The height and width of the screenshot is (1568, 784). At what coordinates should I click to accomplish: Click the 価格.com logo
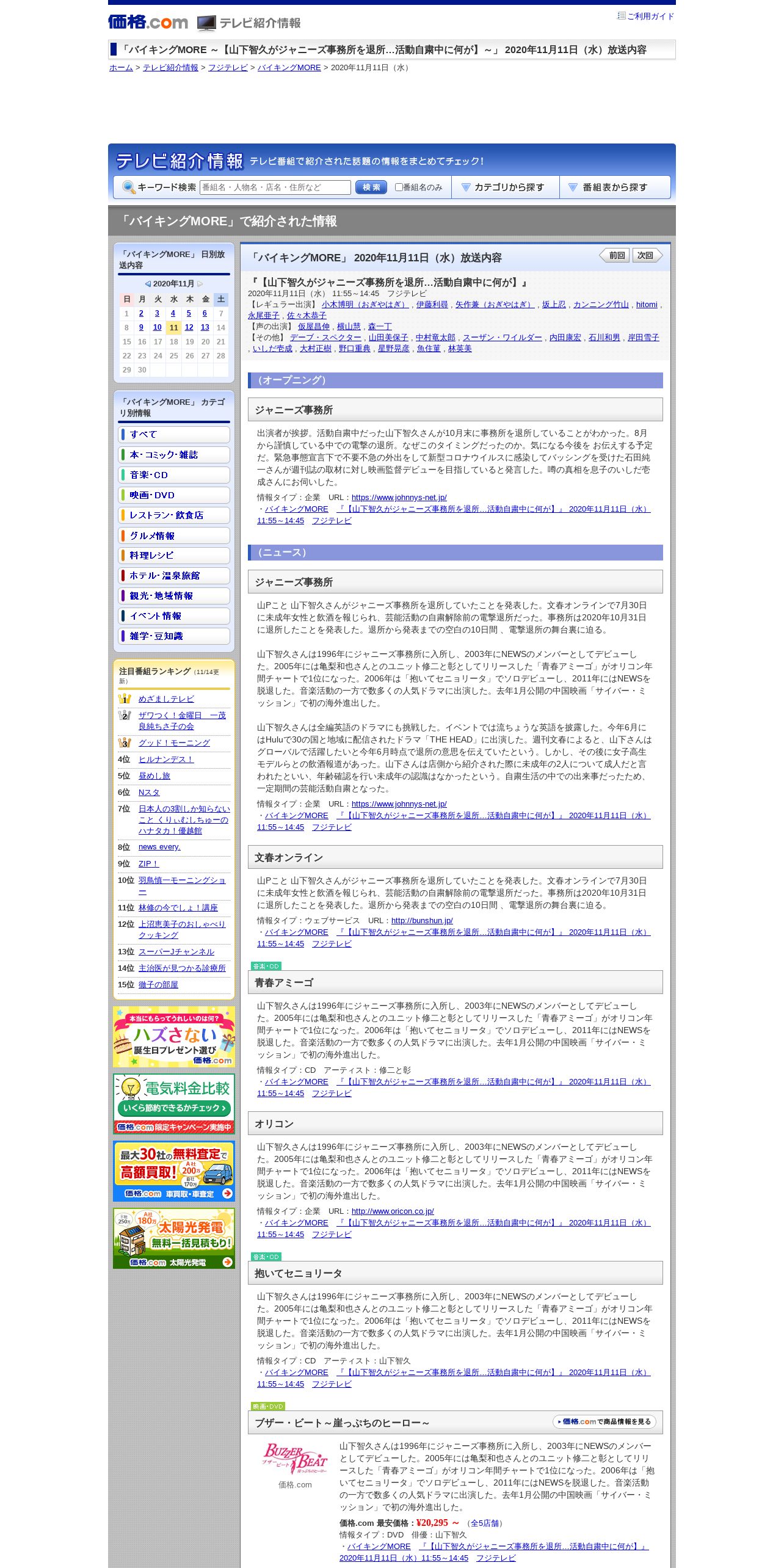coord(148,23)
